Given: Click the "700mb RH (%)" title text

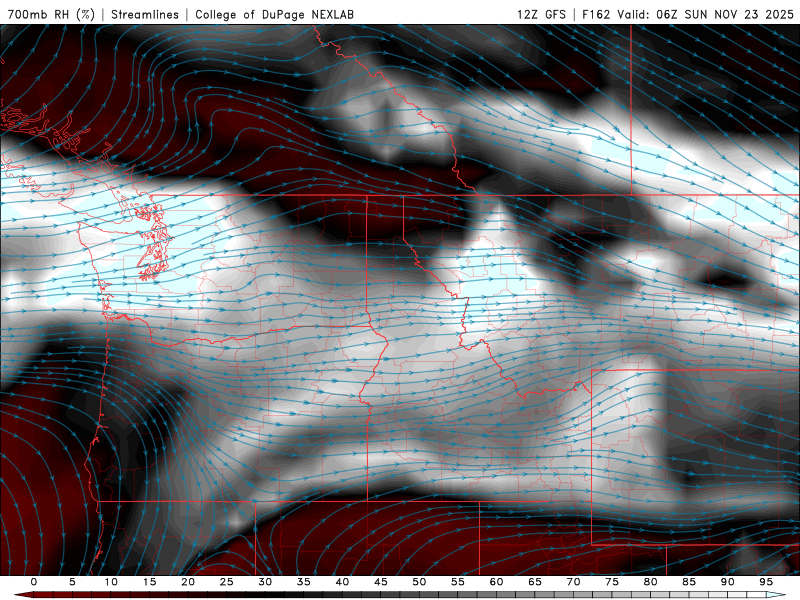Looking at the screenshot, I should coord(52,14).
